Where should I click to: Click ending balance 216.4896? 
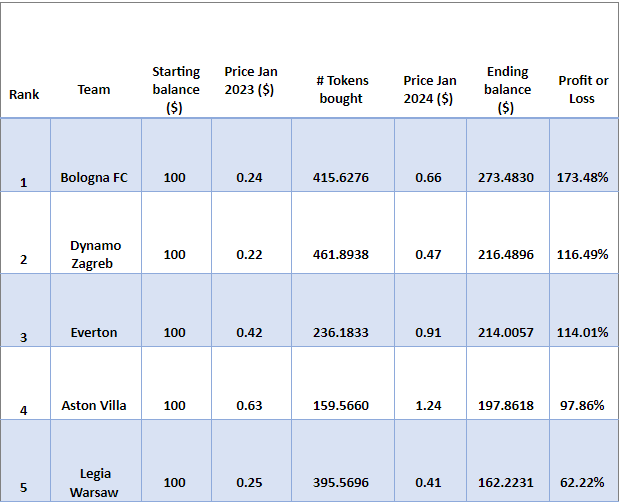[506, 255]
